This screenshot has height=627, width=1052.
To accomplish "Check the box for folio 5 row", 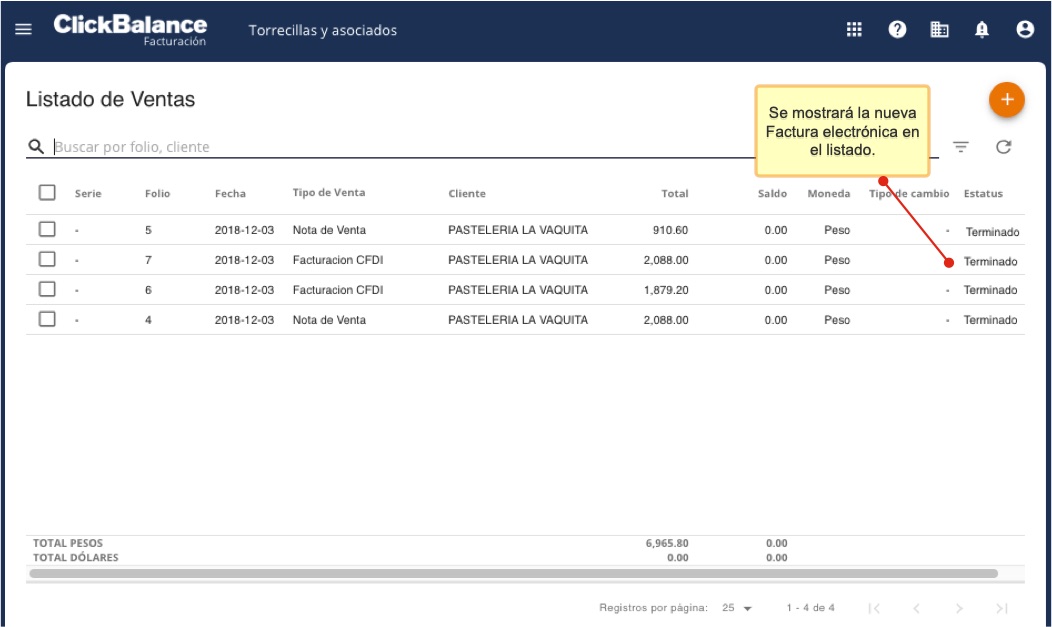I will 47,230.
